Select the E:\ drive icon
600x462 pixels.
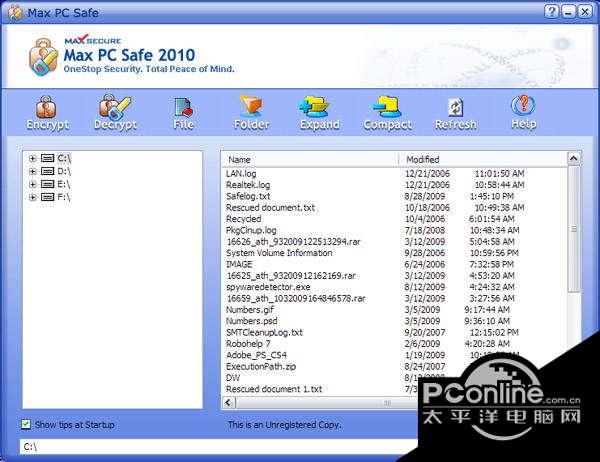point(47,184)
